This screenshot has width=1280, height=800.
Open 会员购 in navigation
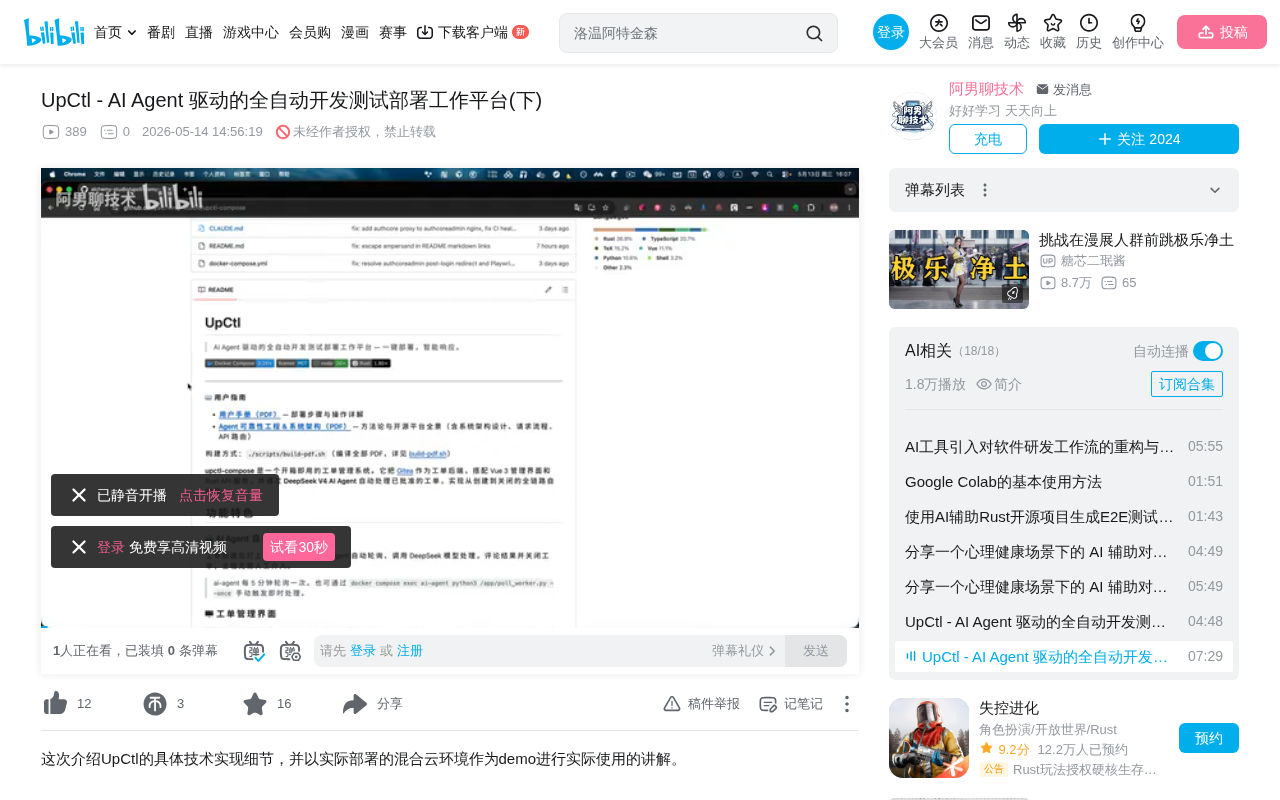click(x=310, y=32)
